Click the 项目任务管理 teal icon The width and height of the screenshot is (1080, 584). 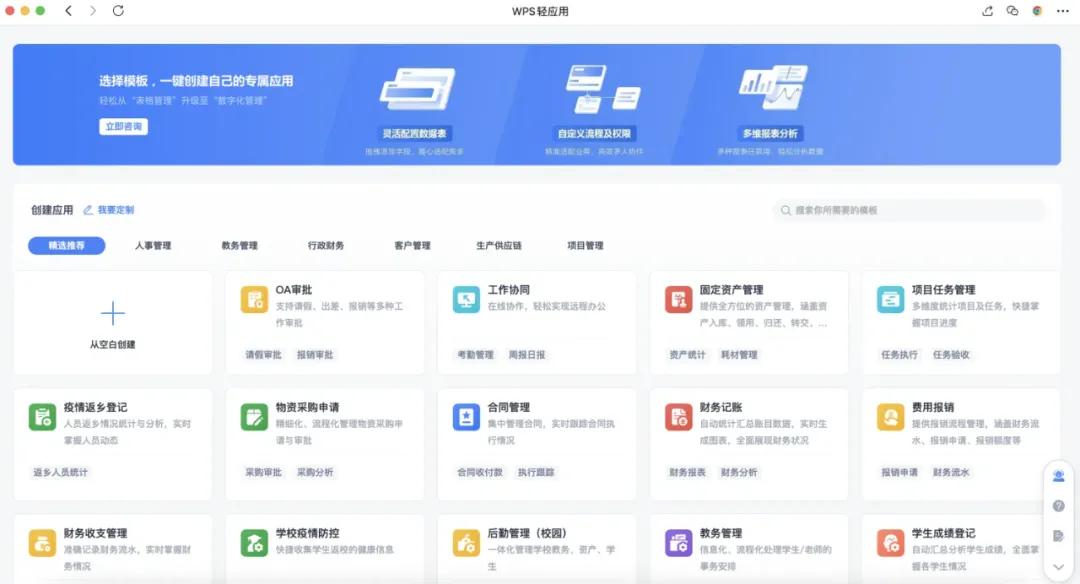(x=890, y=300)
